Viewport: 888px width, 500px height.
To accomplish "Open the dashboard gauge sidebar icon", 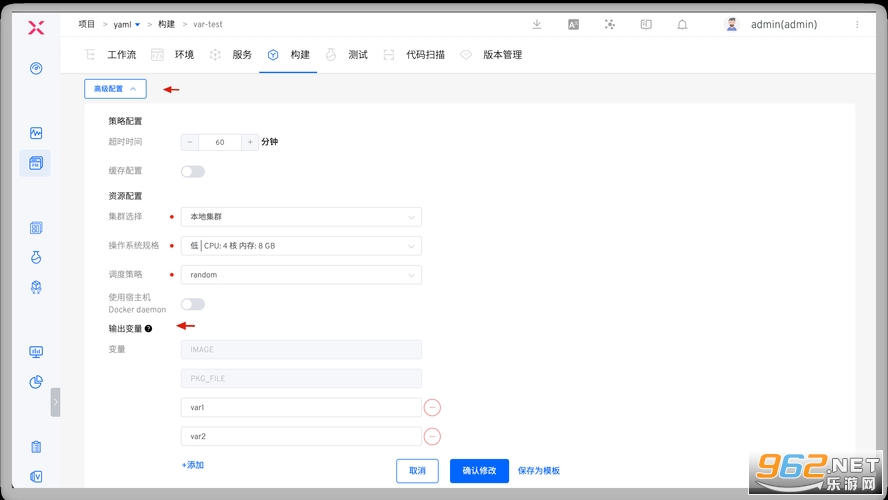I will 36,69.
